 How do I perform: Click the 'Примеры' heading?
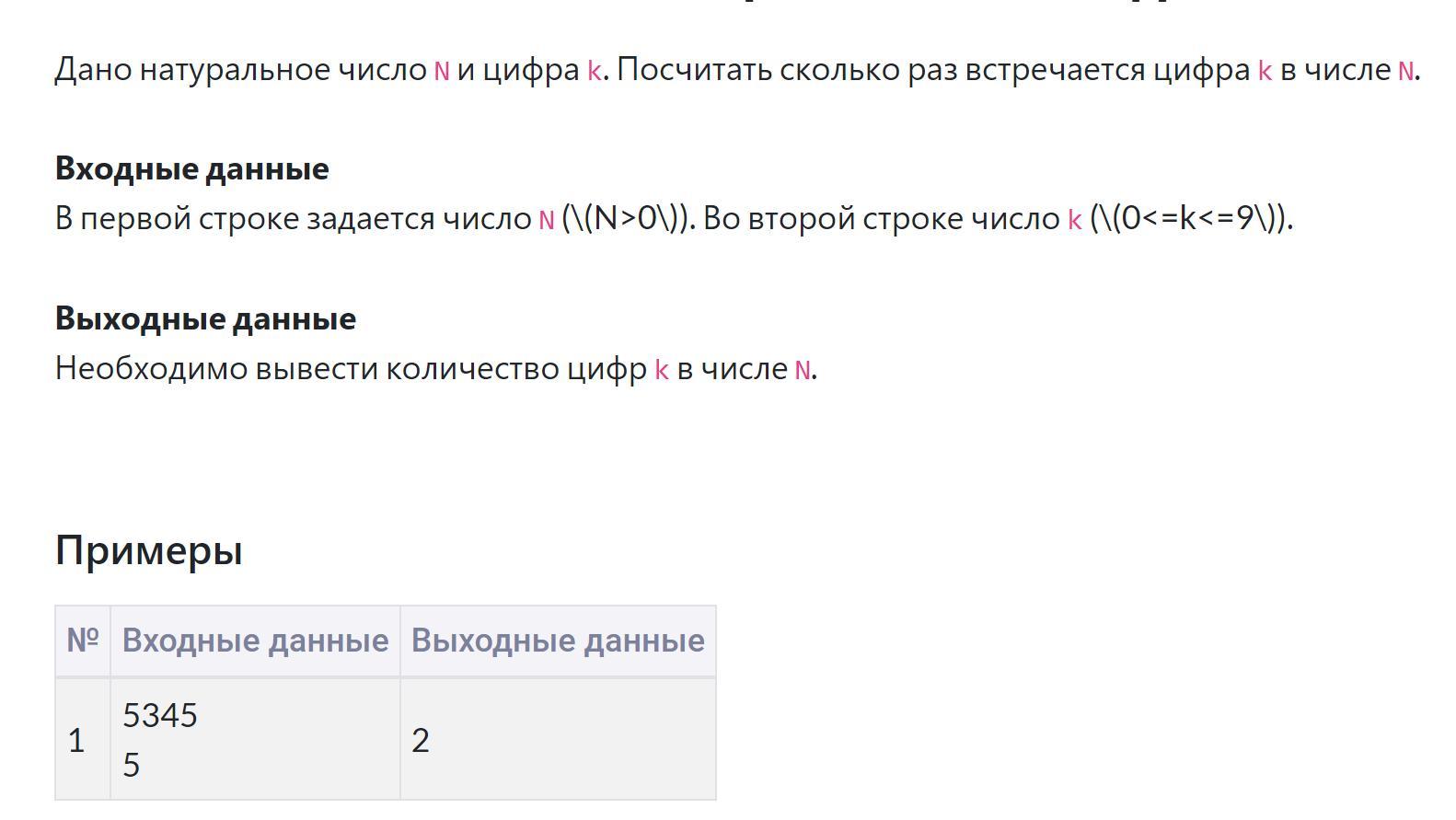149,550
